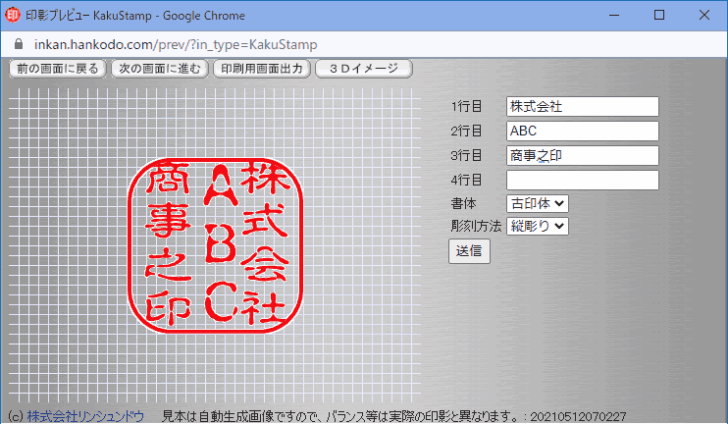The width and height of the screenshot is (728, 424).
Task: Submit the form with 送信 button
Action: 469,251
